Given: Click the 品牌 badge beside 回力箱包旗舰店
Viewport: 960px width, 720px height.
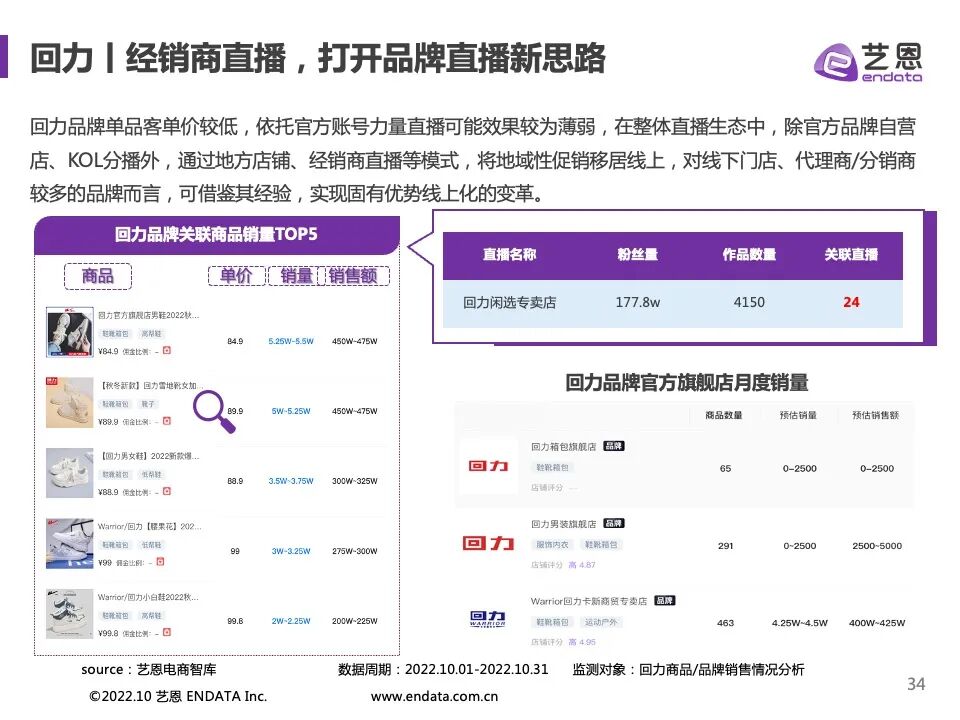Looking at the screenshot, I should [614, 445].
